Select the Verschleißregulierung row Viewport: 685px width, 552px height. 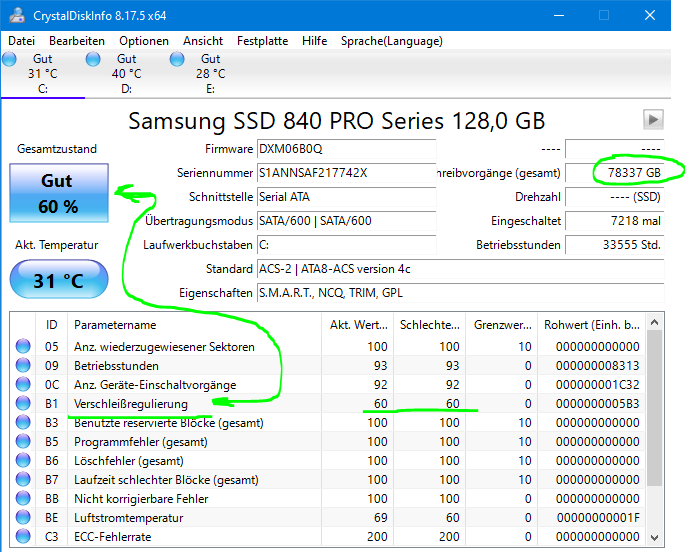point(328,404)
